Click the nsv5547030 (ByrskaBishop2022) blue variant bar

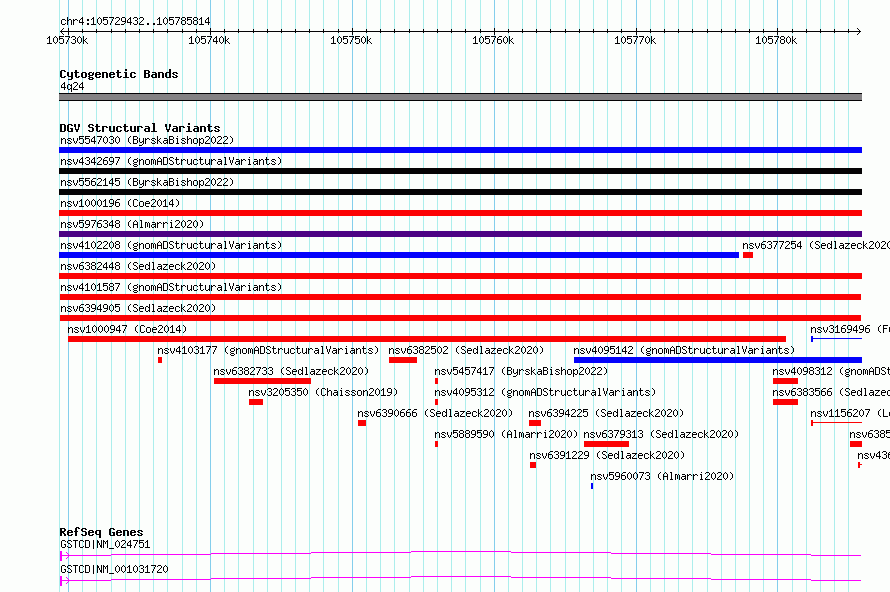click(x=460, y=150)
